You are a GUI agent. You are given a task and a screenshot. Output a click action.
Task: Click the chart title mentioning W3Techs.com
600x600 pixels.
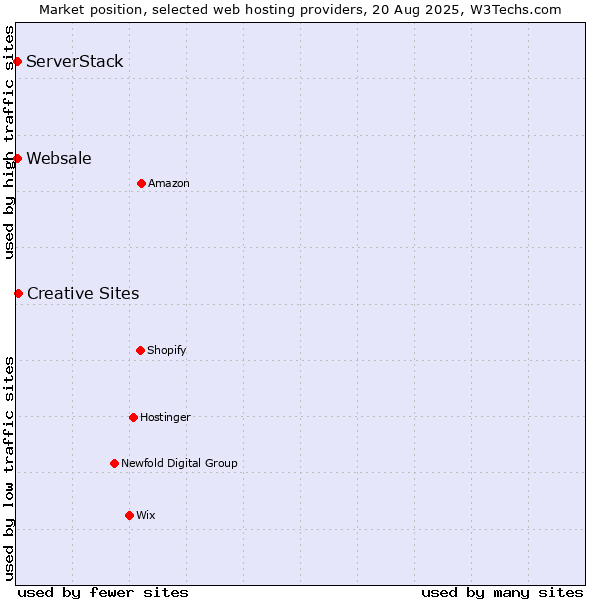[x=300, y=10]
